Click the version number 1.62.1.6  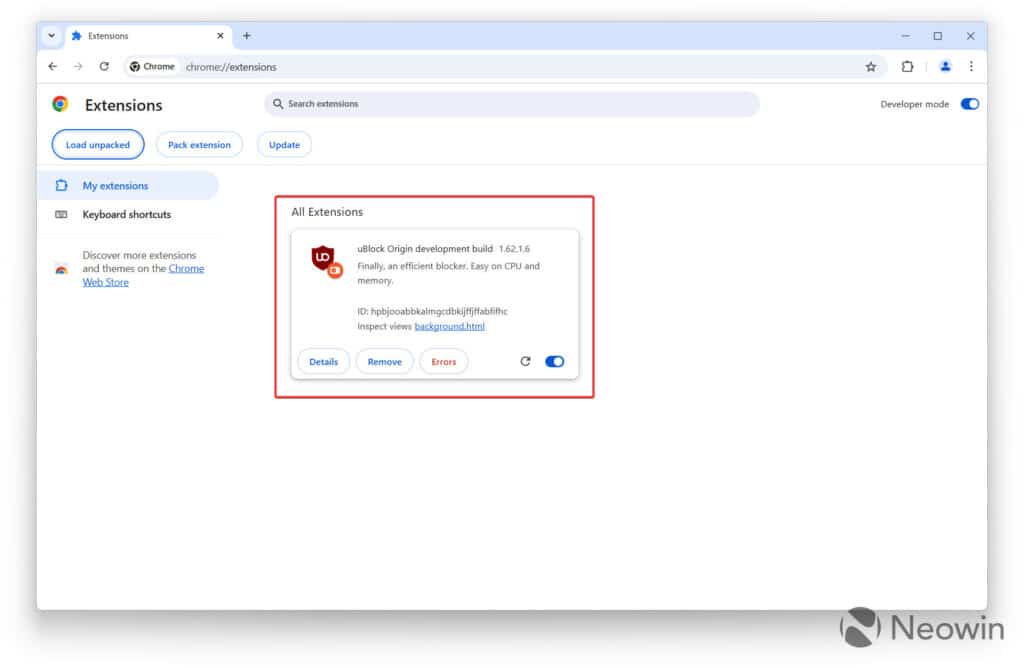pos(514,249)
